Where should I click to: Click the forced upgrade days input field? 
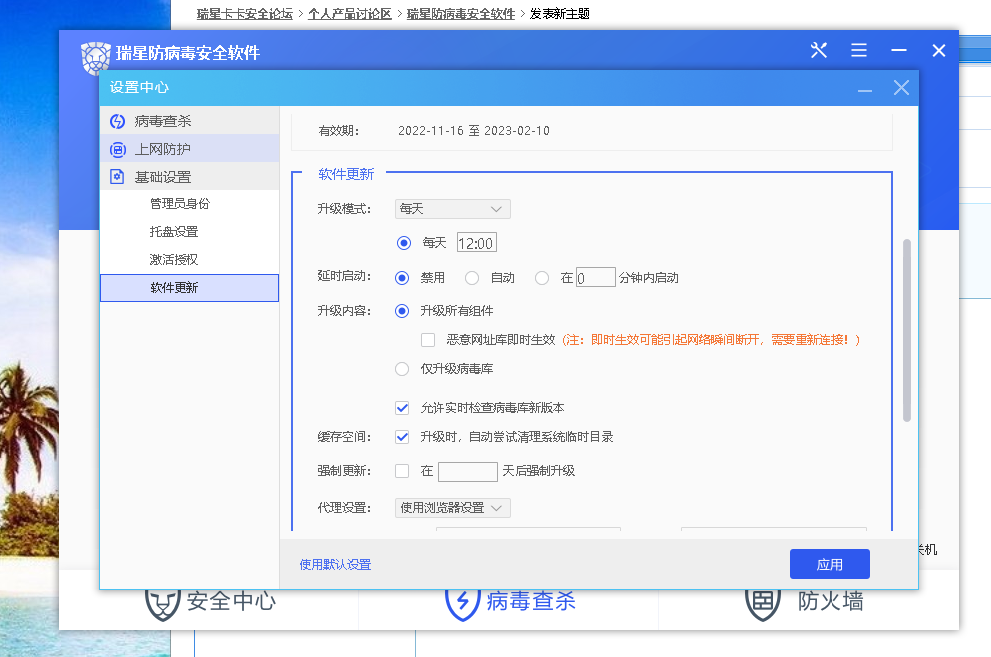(x=468, y=471)
